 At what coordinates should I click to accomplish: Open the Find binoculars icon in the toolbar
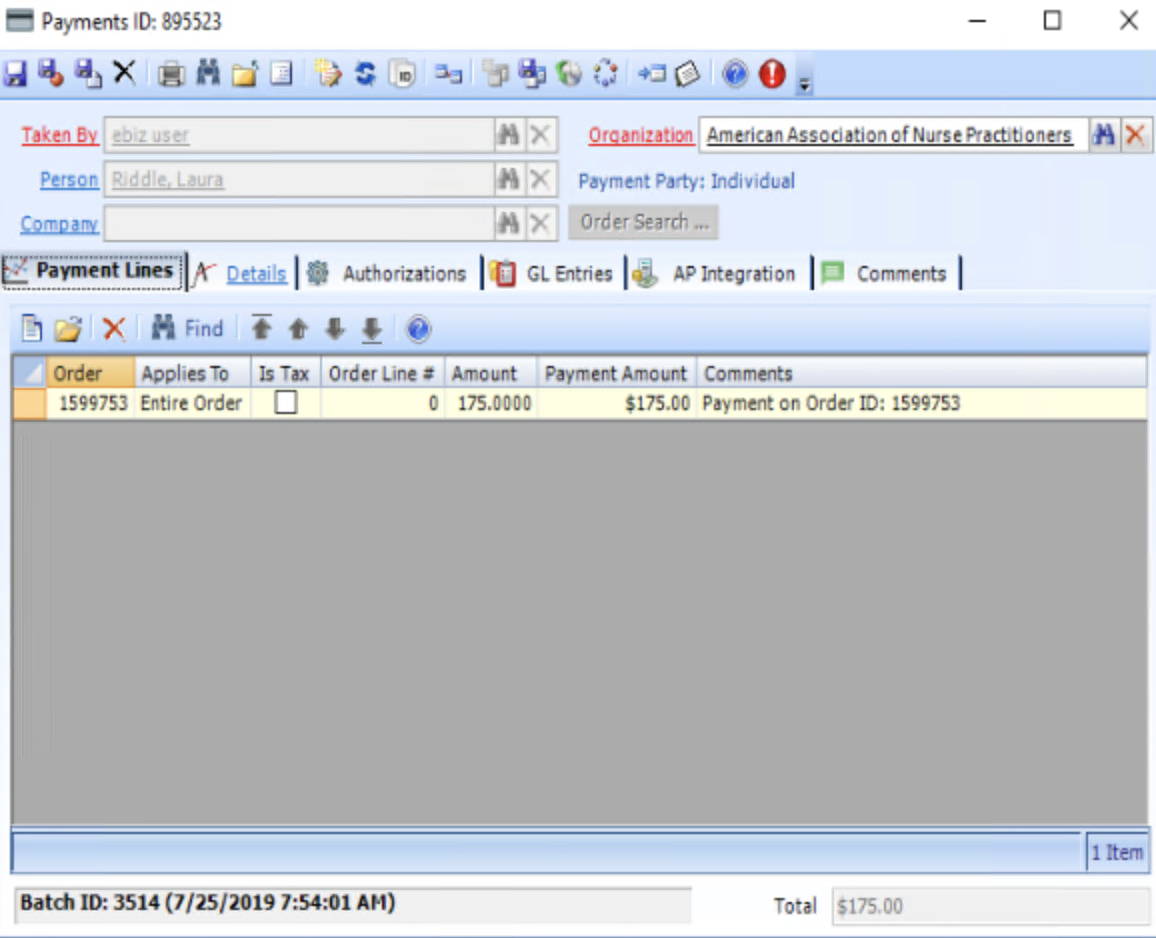click(x=208, y=73)
